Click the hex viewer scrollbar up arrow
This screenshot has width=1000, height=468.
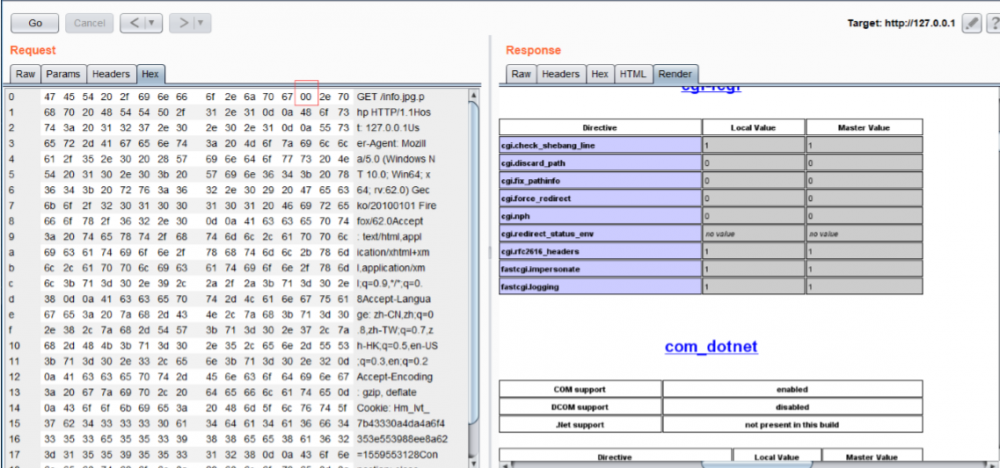(x=473, y=96)
